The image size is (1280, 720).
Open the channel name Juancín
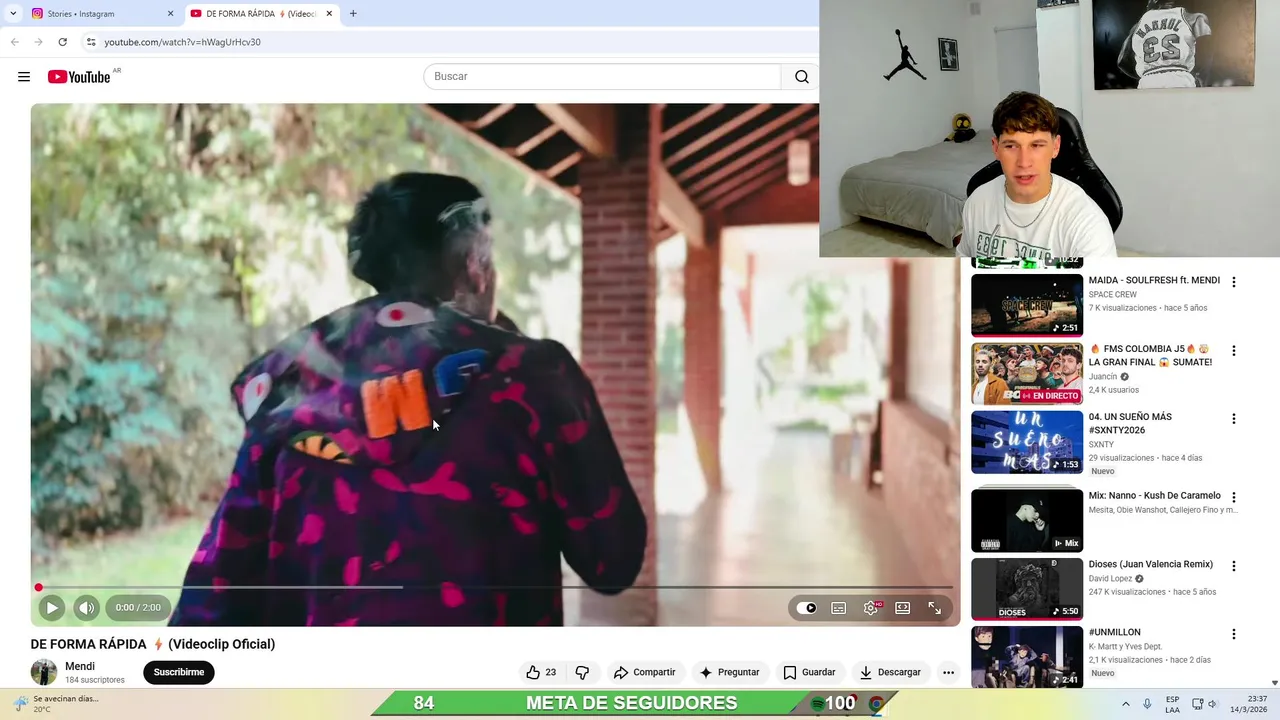(1103, 377)
